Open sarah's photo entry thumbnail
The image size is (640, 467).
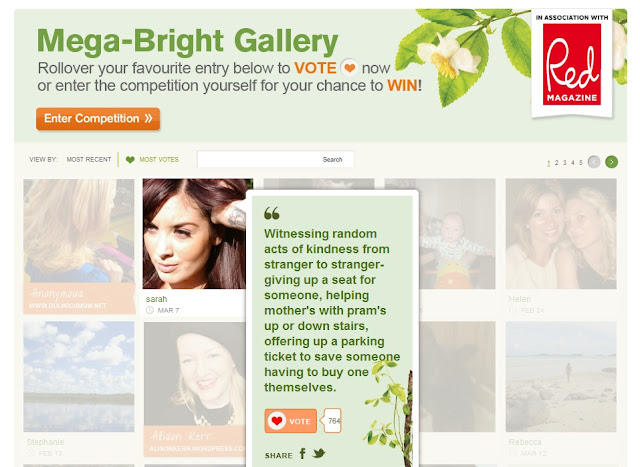[195, 234]
